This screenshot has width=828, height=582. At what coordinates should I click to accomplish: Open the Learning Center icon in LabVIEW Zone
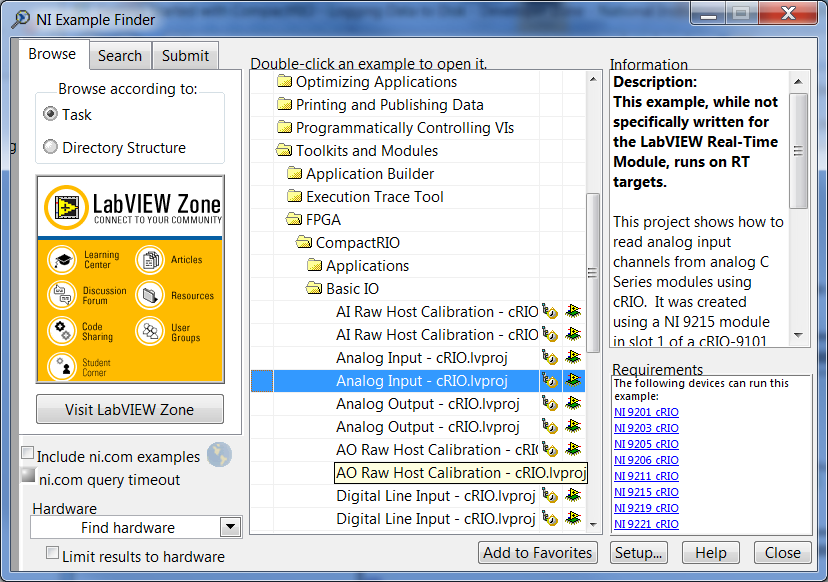click(62, 260)
